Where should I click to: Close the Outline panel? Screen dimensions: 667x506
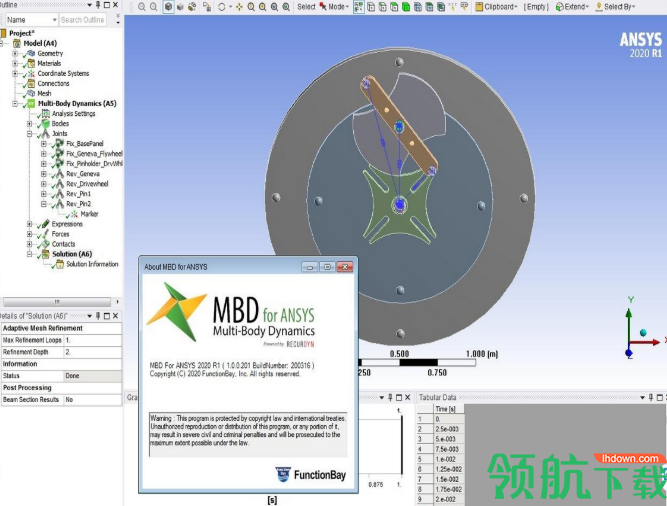click(115, 5)
